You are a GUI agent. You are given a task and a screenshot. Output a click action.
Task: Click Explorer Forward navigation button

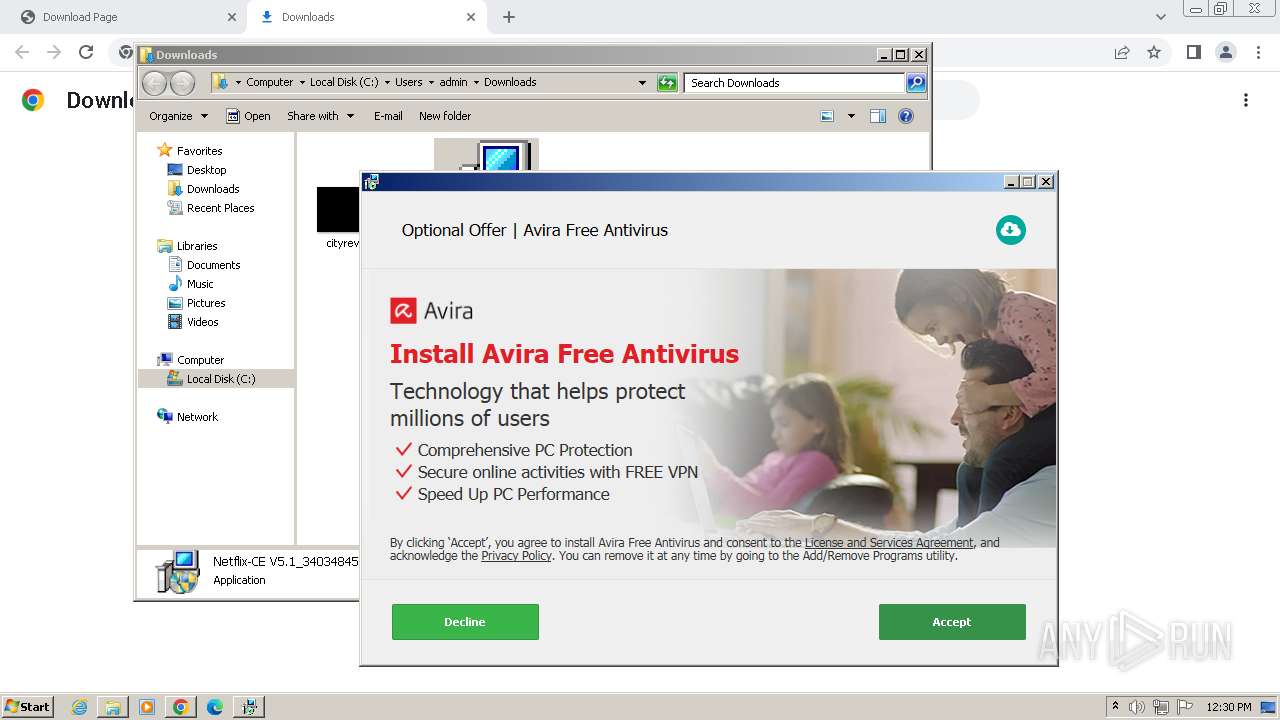(182, 83)
